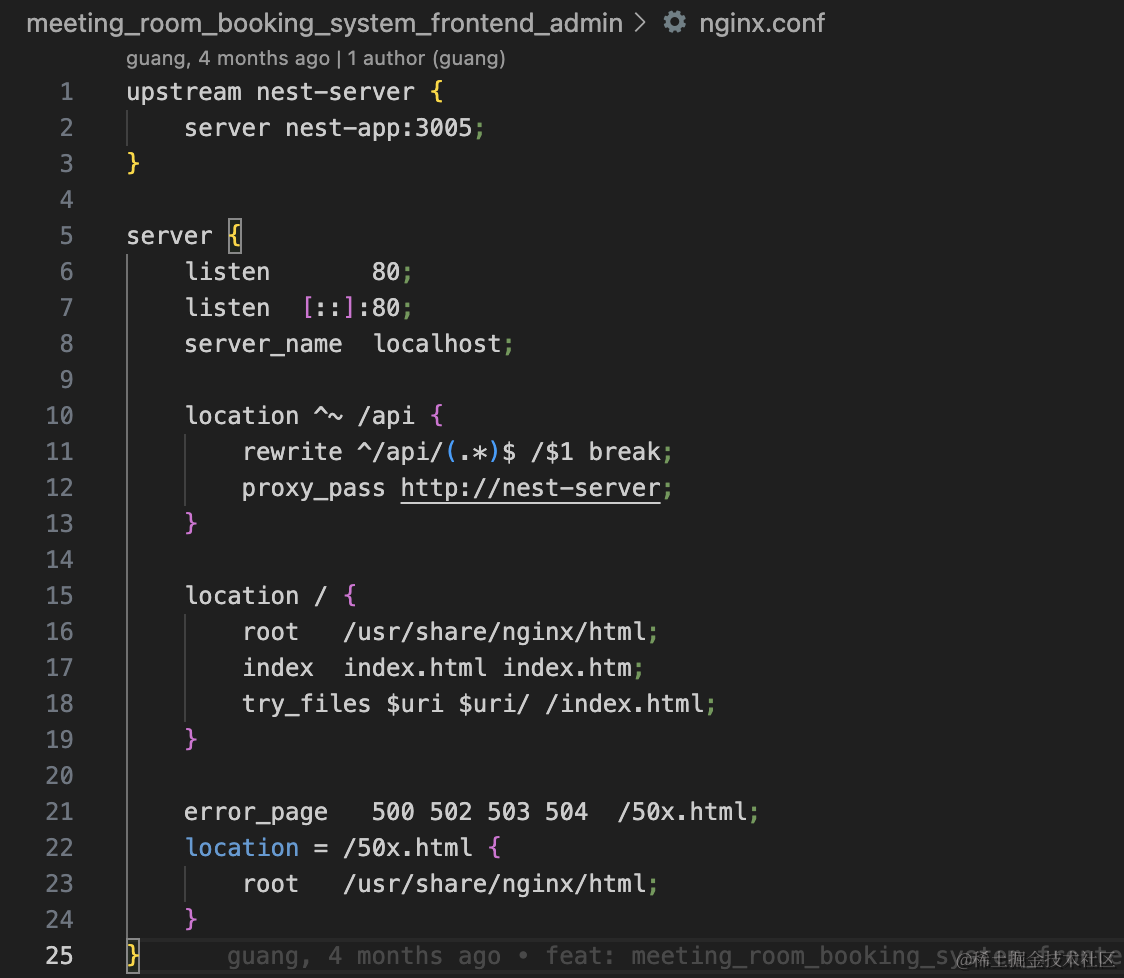
Task: Follow the http://nest-server link
Action: coord(530,488)
